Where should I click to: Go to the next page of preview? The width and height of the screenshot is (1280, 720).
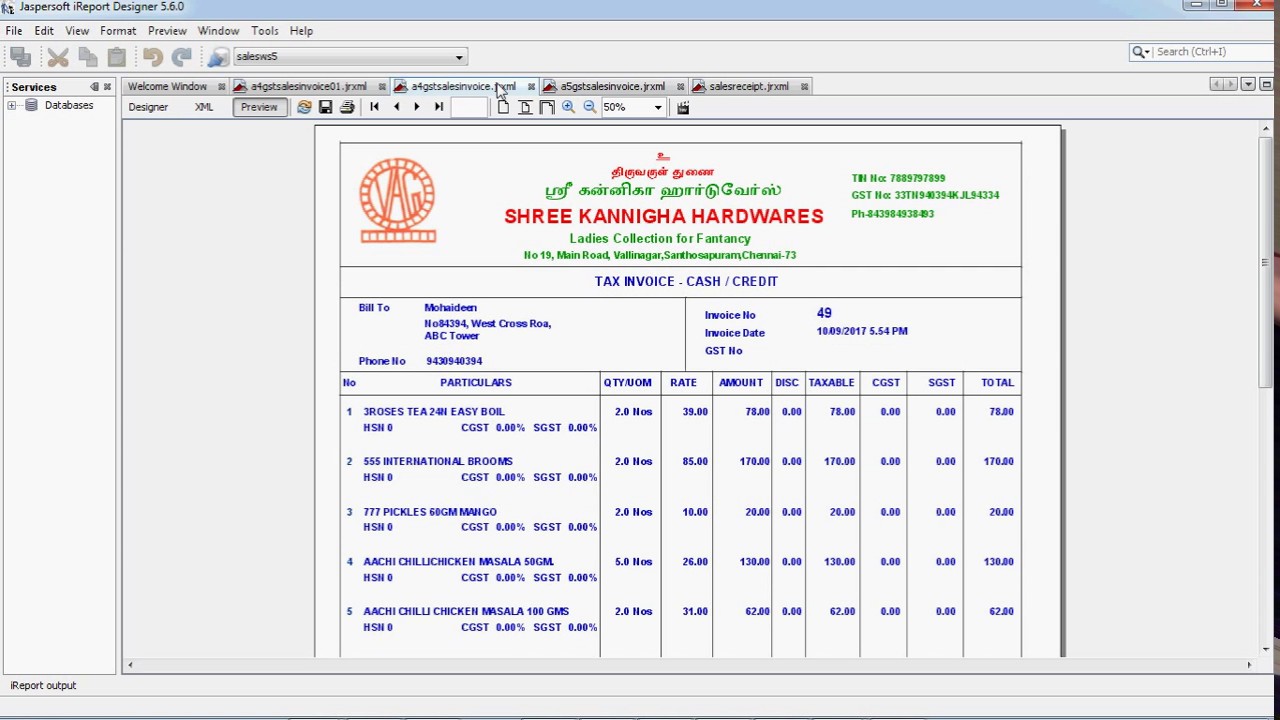[x=417, y=107]
